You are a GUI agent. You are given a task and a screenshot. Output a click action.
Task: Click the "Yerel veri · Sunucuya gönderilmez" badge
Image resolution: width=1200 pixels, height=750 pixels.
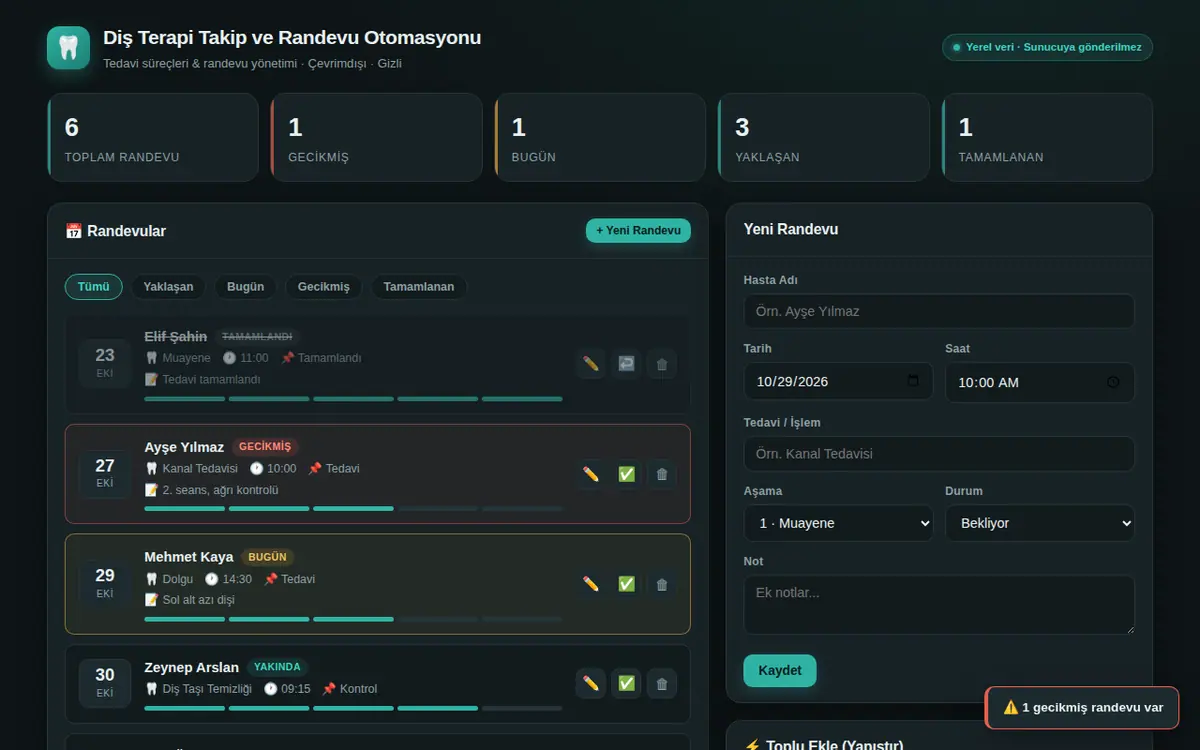1047,47
